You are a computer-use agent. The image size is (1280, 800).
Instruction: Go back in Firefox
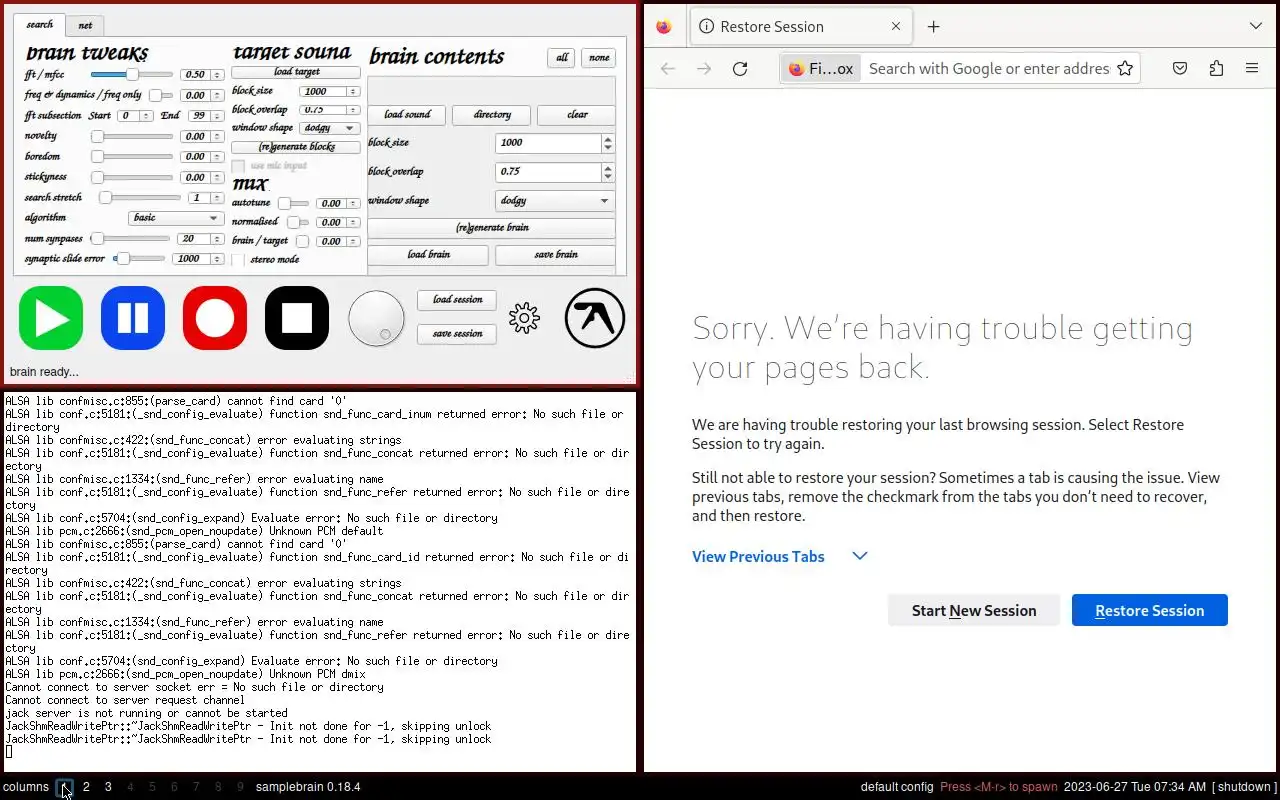point(668,68)
